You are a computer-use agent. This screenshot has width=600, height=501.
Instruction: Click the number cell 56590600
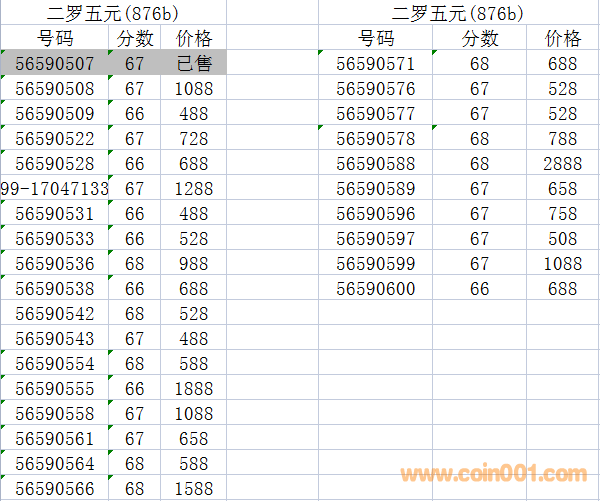click(375, 289)
